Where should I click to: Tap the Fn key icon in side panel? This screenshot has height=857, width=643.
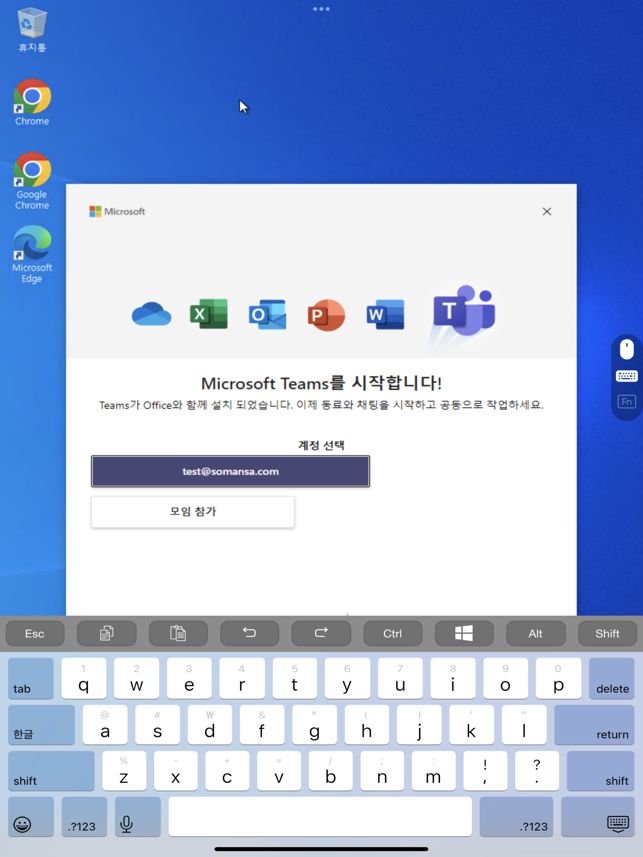point(627,402)
